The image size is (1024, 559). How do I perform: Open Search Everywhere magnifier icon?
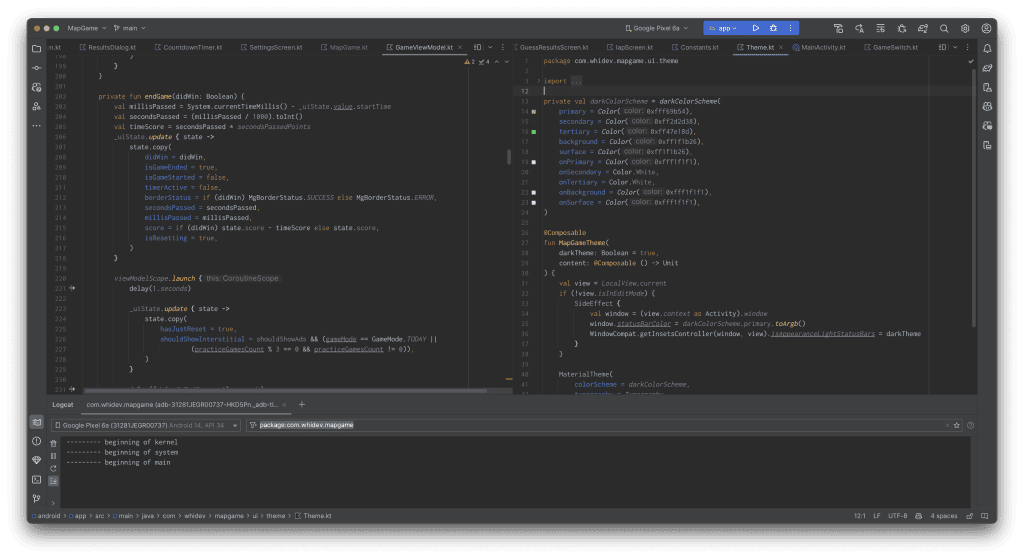click(942, 28)
